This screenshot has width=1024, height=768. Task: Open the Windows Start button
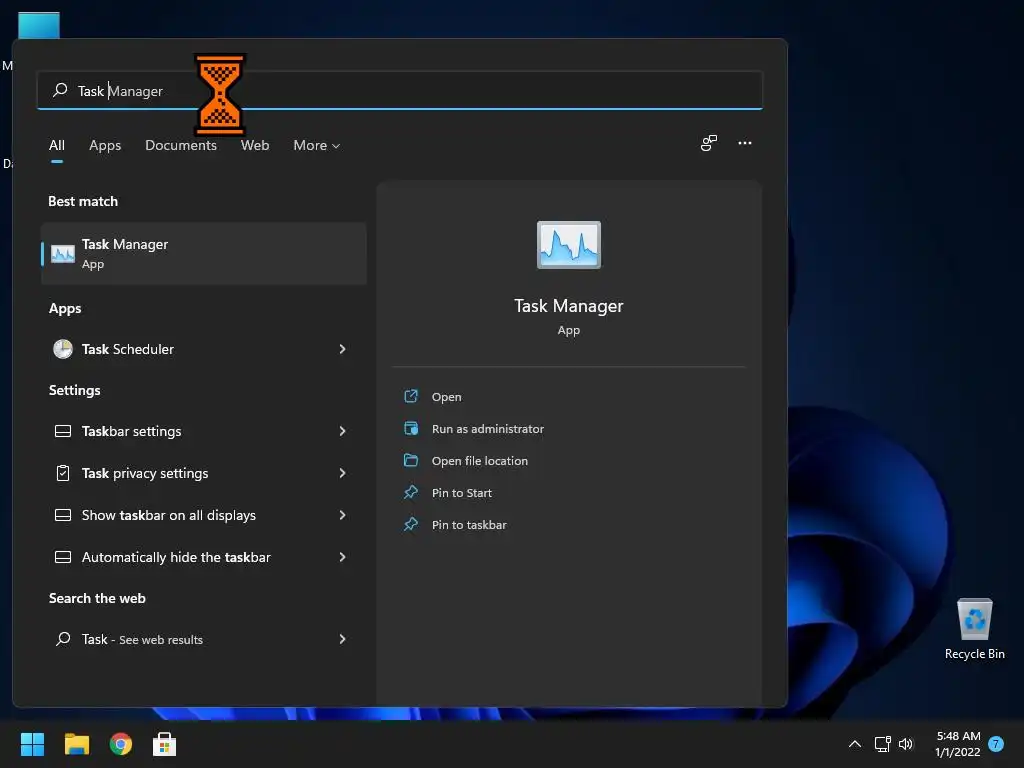32,744
